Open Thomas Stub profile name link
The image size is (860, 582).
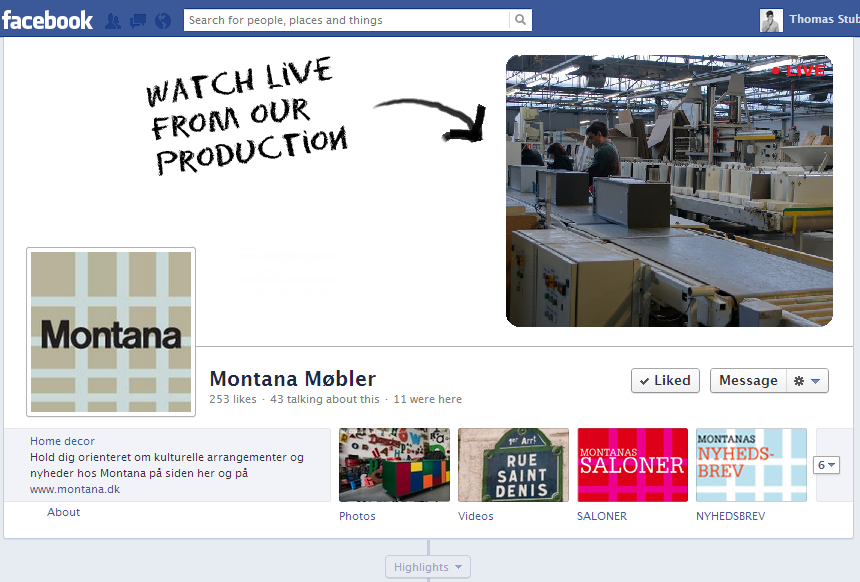point(824,19)
